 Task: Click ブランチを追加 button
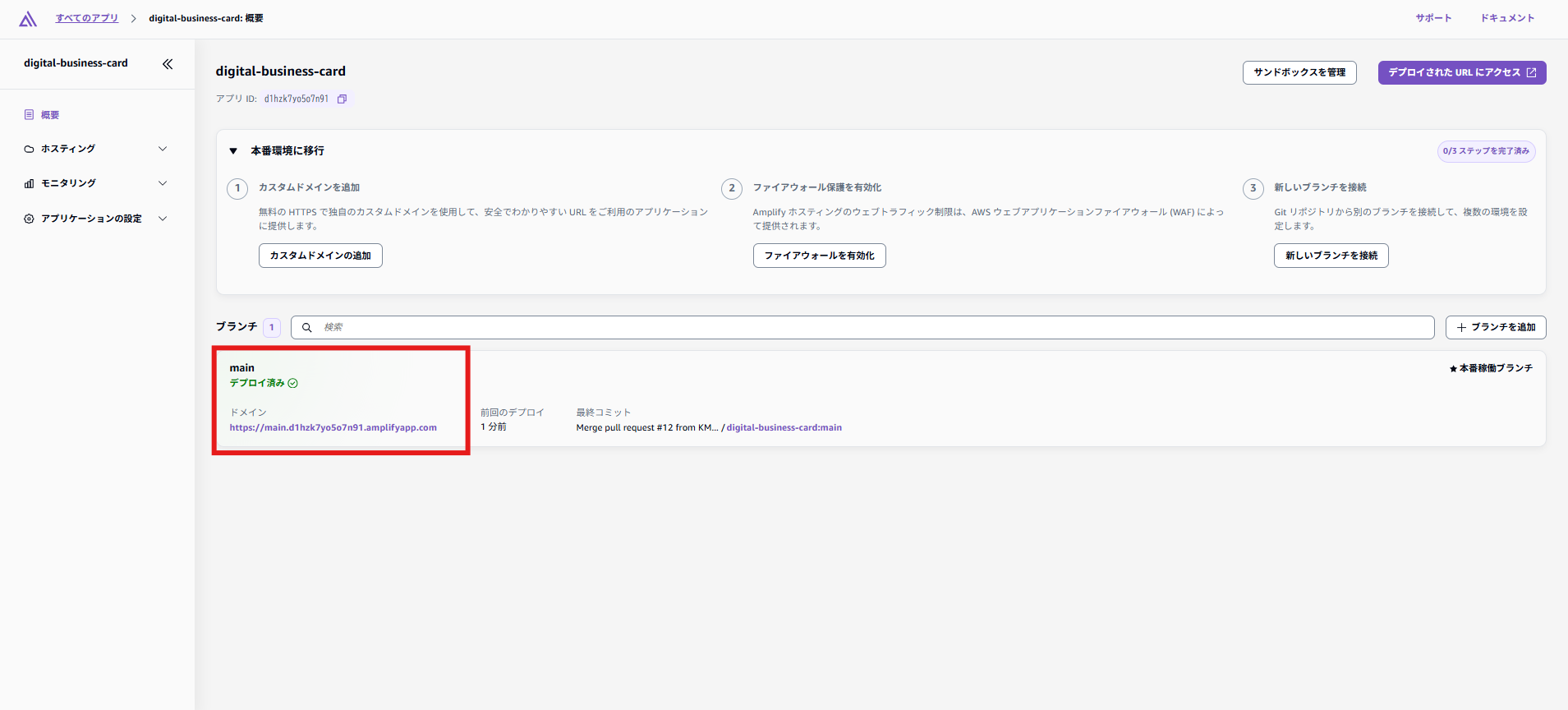click(x=1496, y=327)
